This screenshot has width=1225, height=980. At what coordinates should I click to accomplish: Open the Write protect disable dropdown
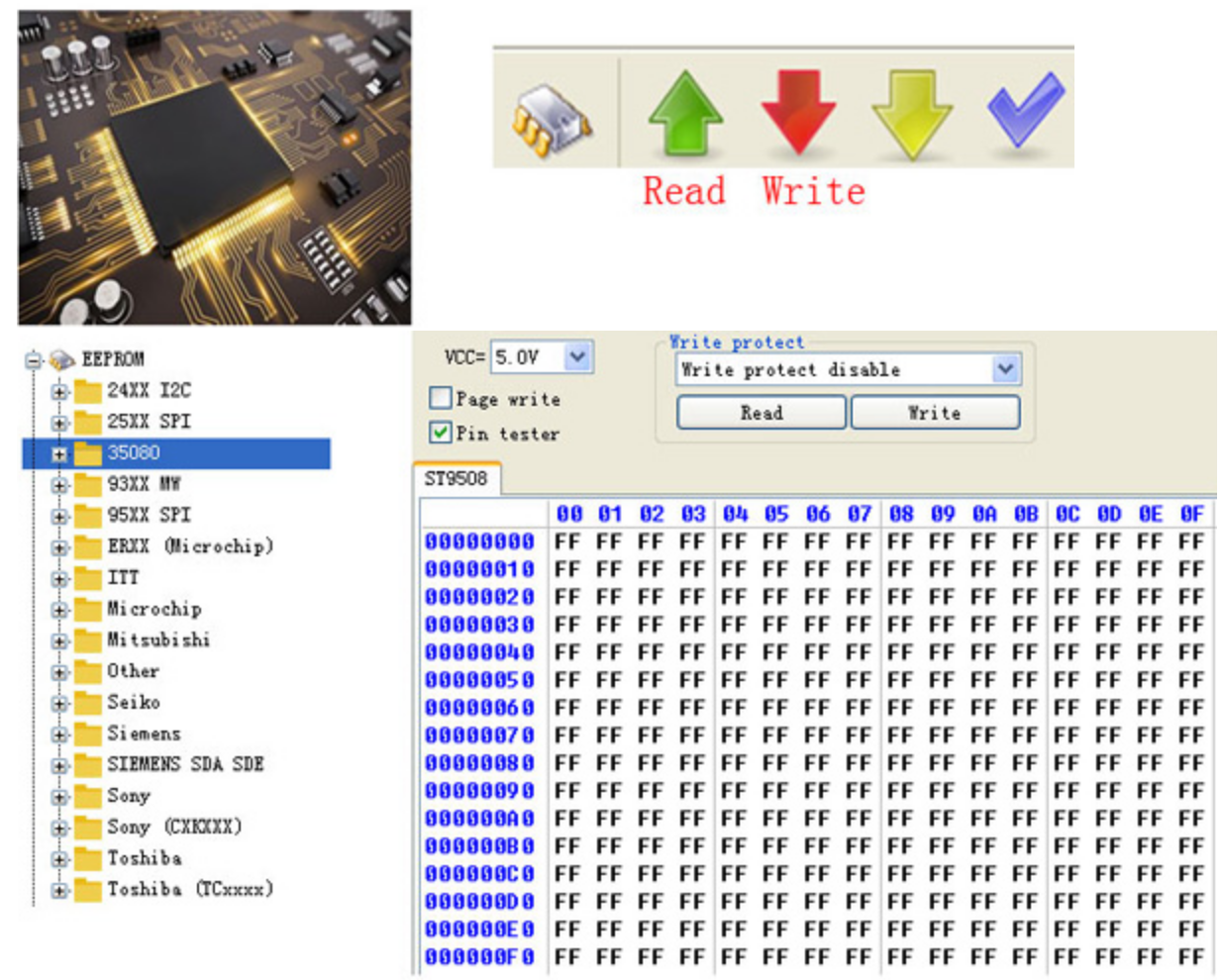tap(1006, 369)
